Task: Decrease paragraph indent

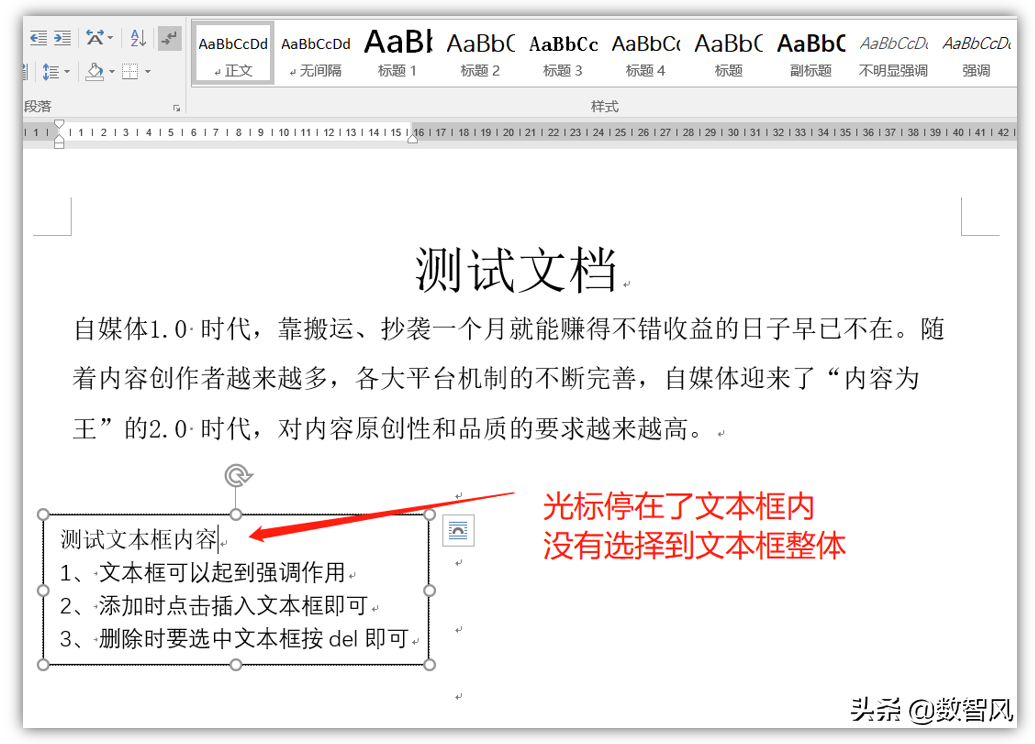Action: (x=38, y=38)
